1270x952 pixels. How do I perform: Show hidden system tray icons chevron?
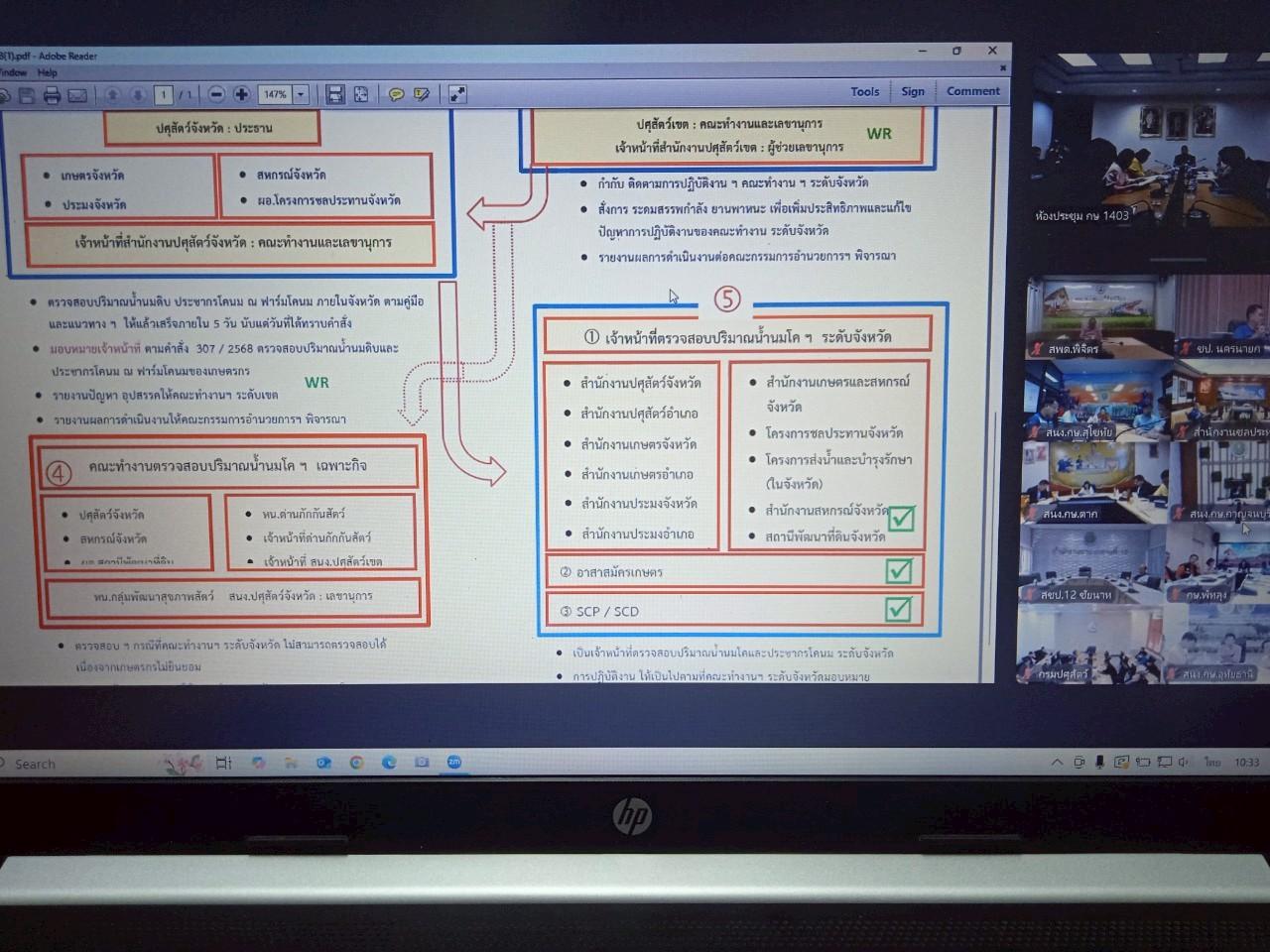click(1057, 763)
